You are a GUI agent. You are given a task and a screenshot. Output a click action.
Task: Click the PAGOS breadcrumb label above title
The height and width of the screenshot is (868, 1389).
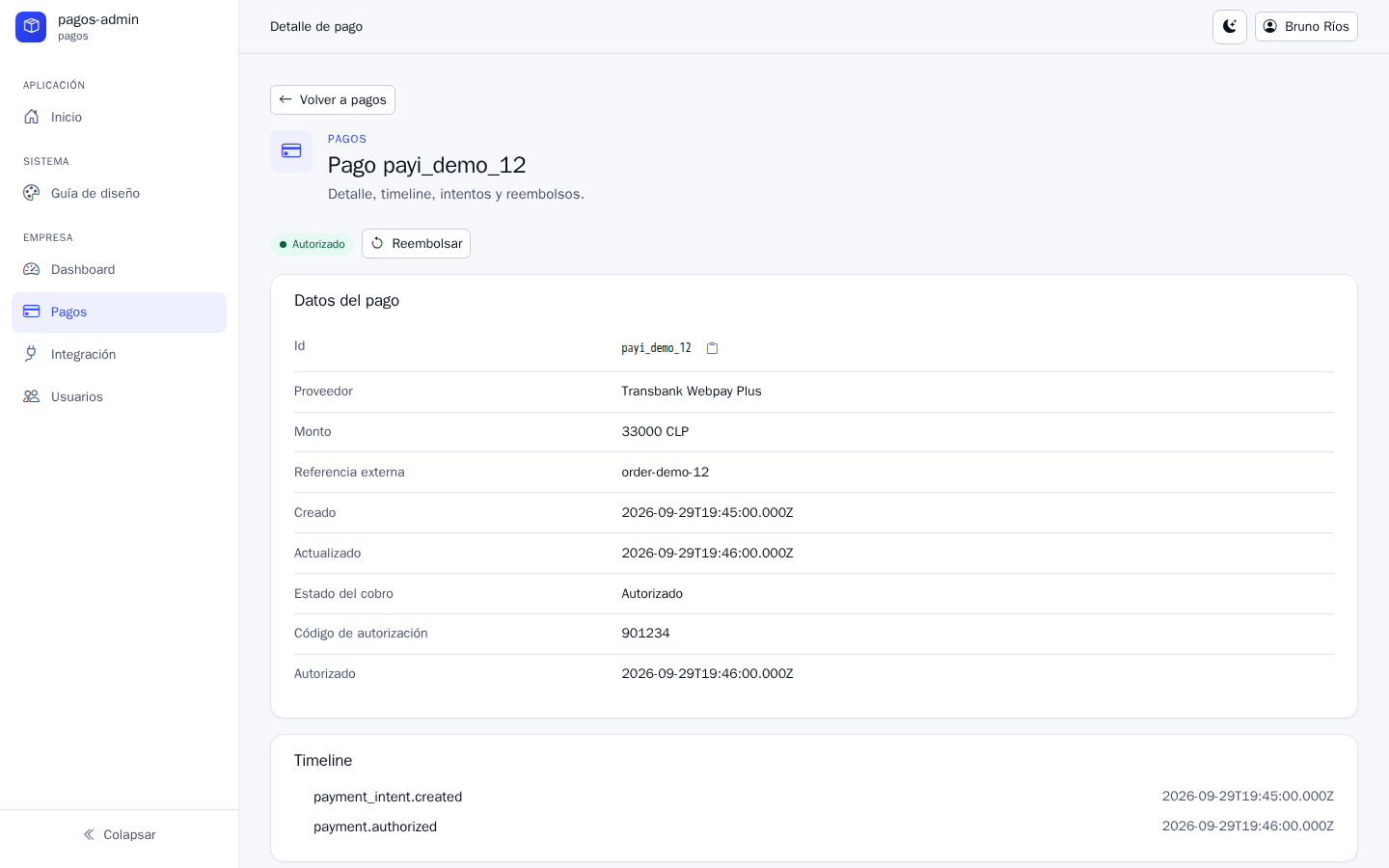(347, 139)
